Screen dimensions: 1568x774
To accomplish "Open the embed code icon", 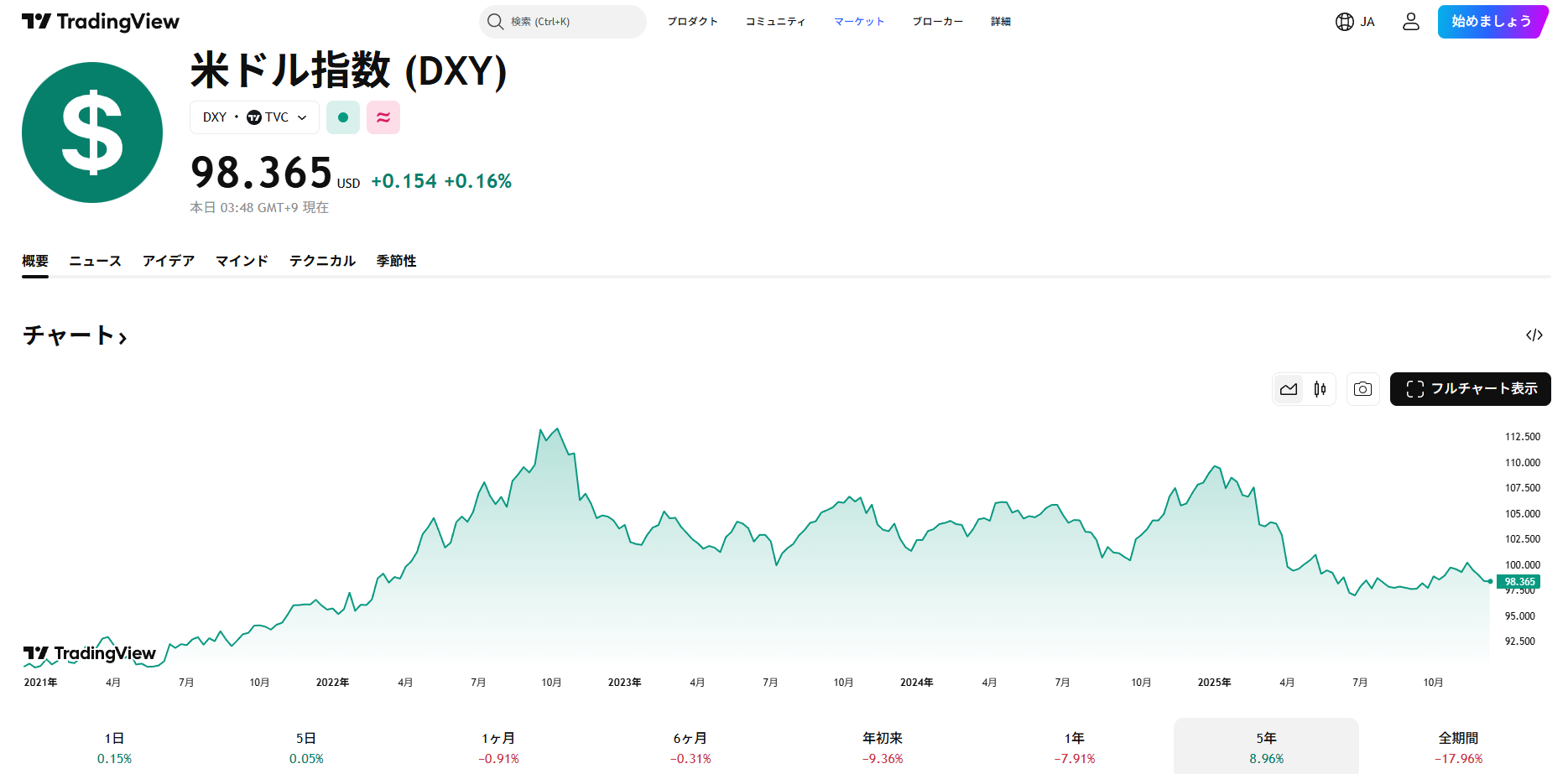I will (x=1534, y=335).
